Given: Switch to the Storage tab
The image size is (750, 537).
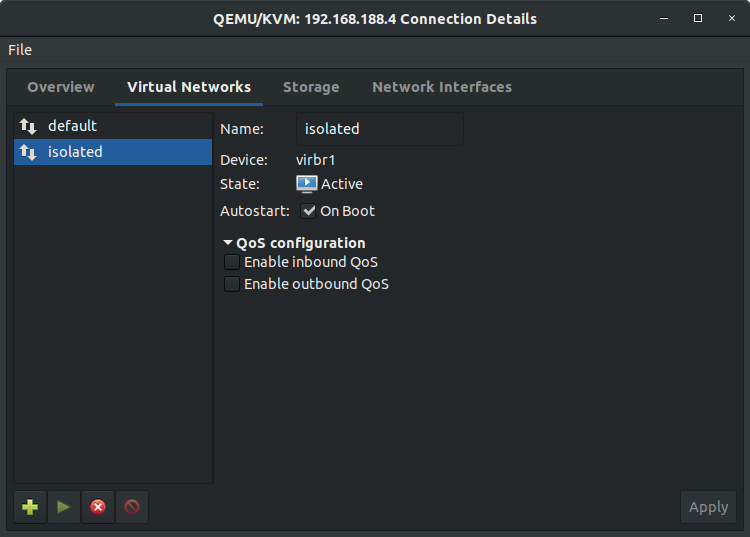Looking at the screenshot, I should pyautogui.click(x=311, y=87).
